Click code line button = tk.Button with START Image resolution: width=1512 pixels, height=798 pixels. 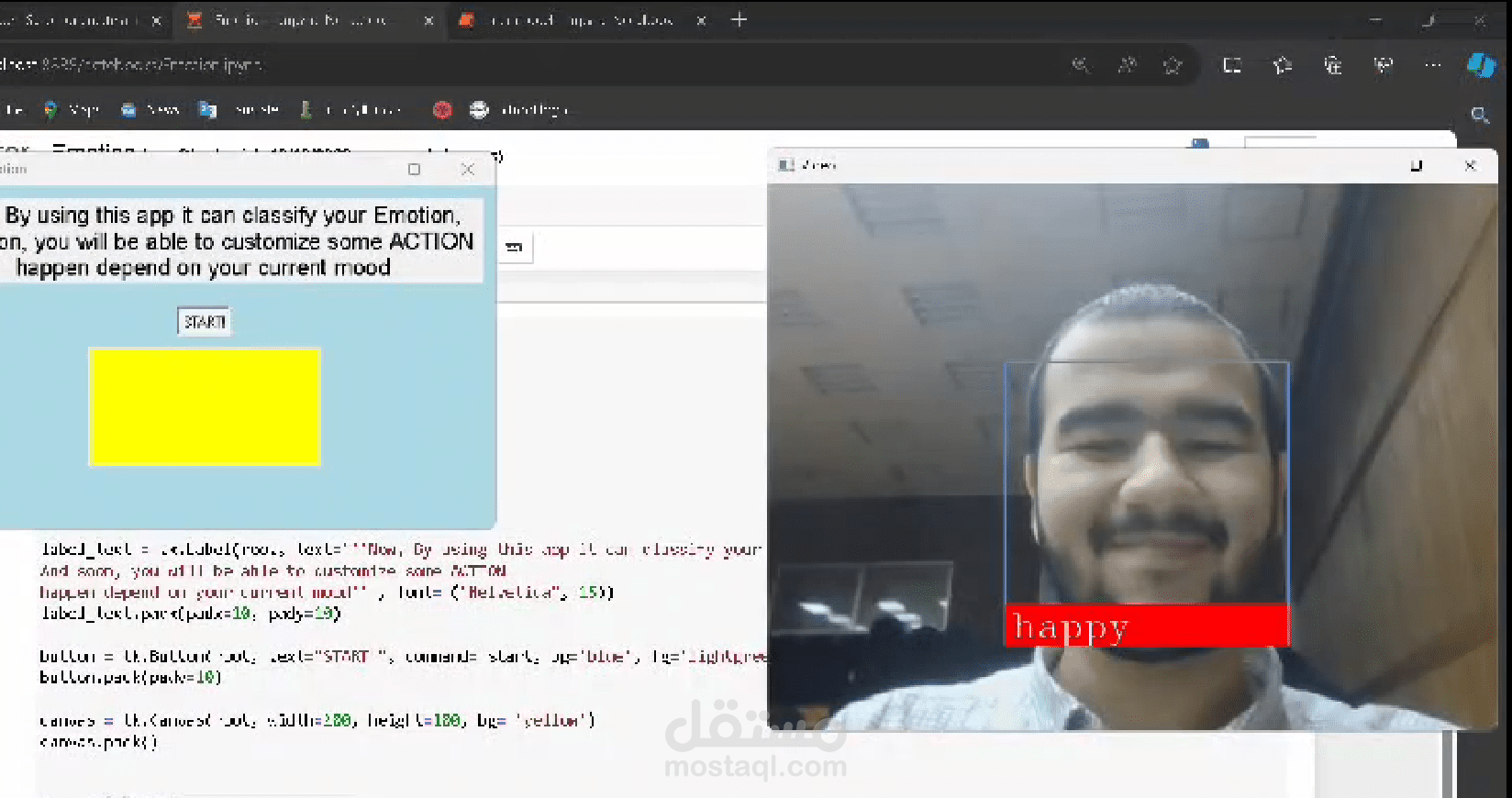(x=404, y=656)
